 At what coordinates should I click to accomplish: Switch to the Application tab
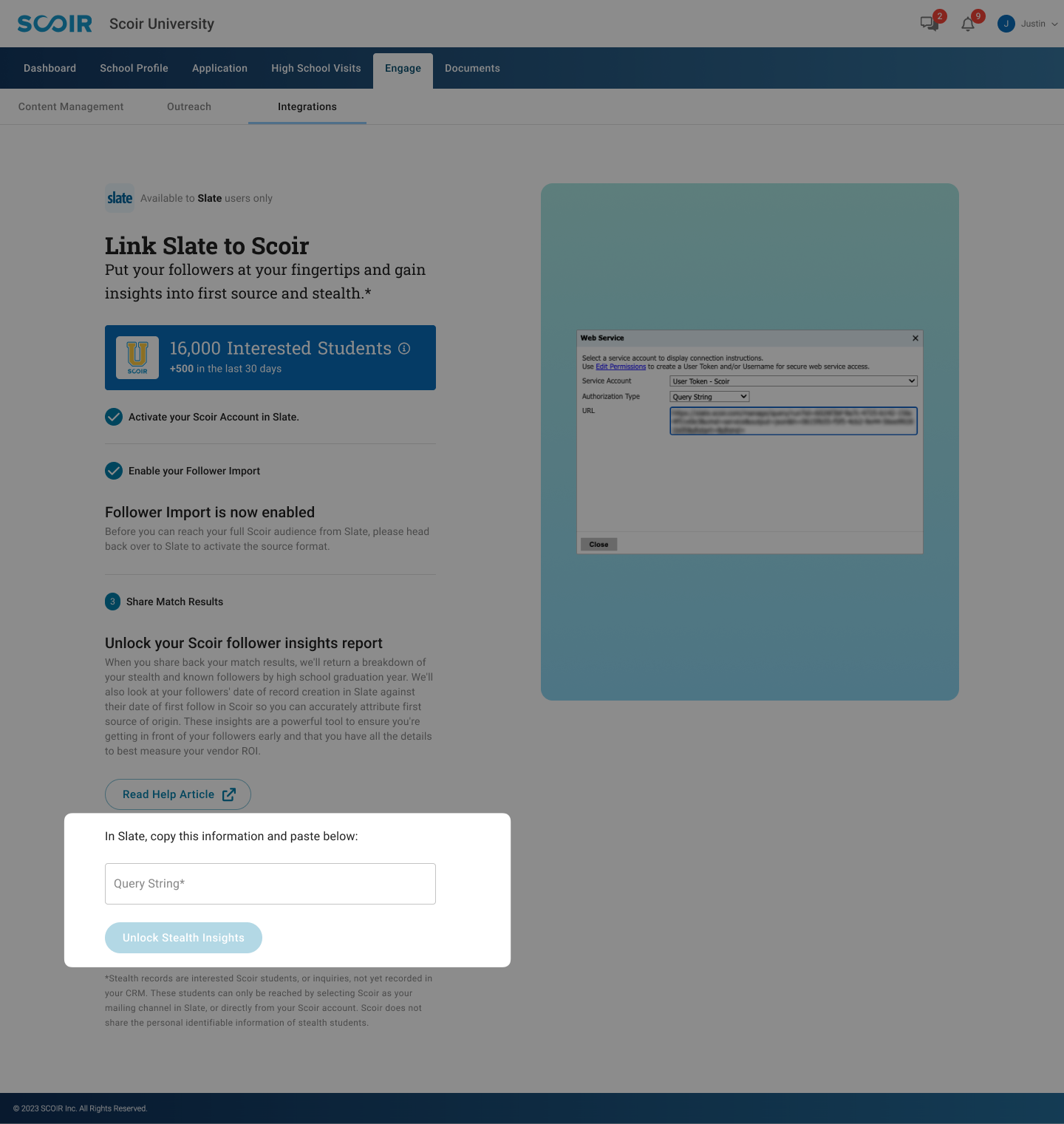219,68
